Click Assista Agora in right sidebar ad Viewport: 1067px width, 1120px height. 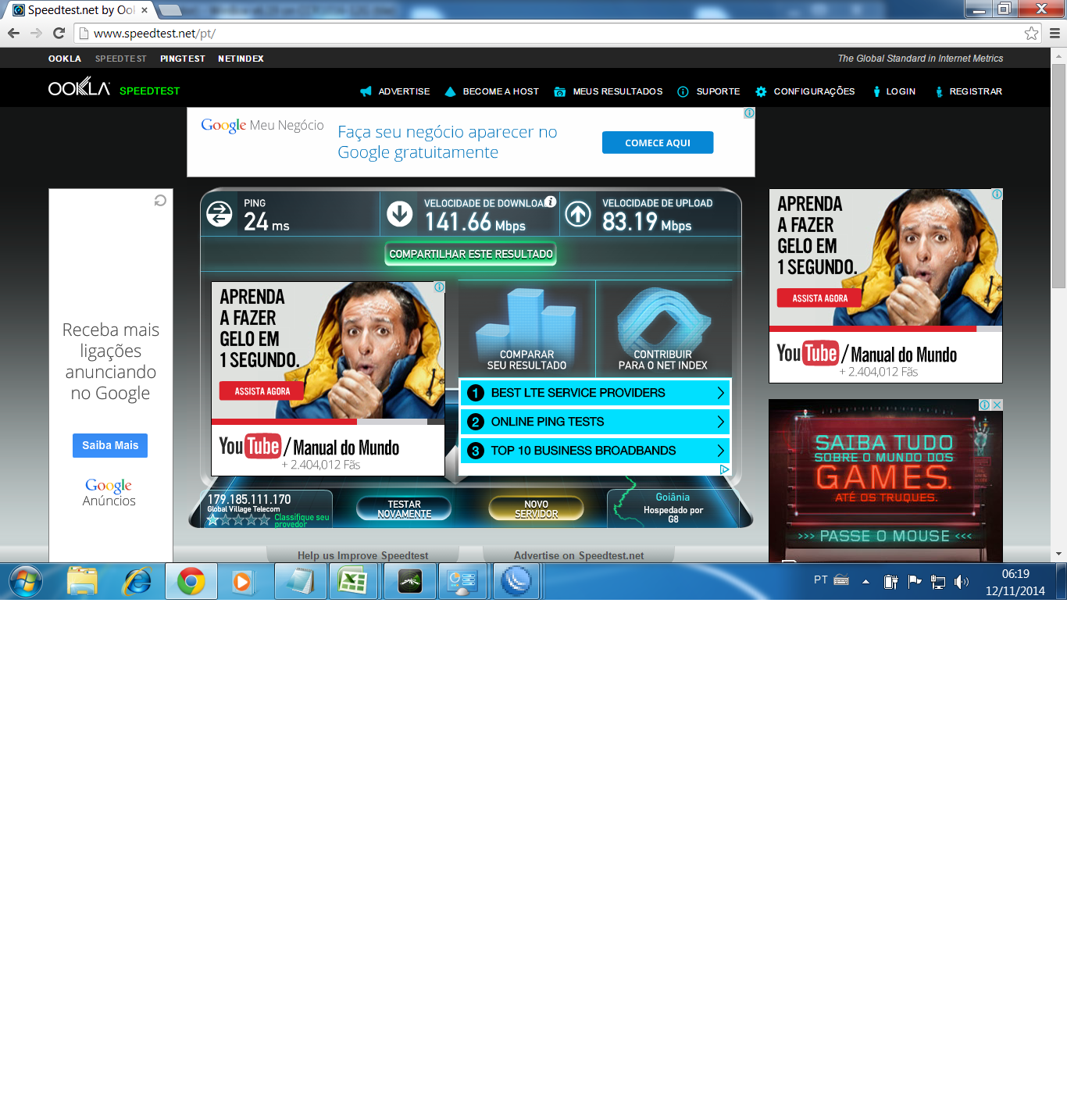click(x=819, y=298)
